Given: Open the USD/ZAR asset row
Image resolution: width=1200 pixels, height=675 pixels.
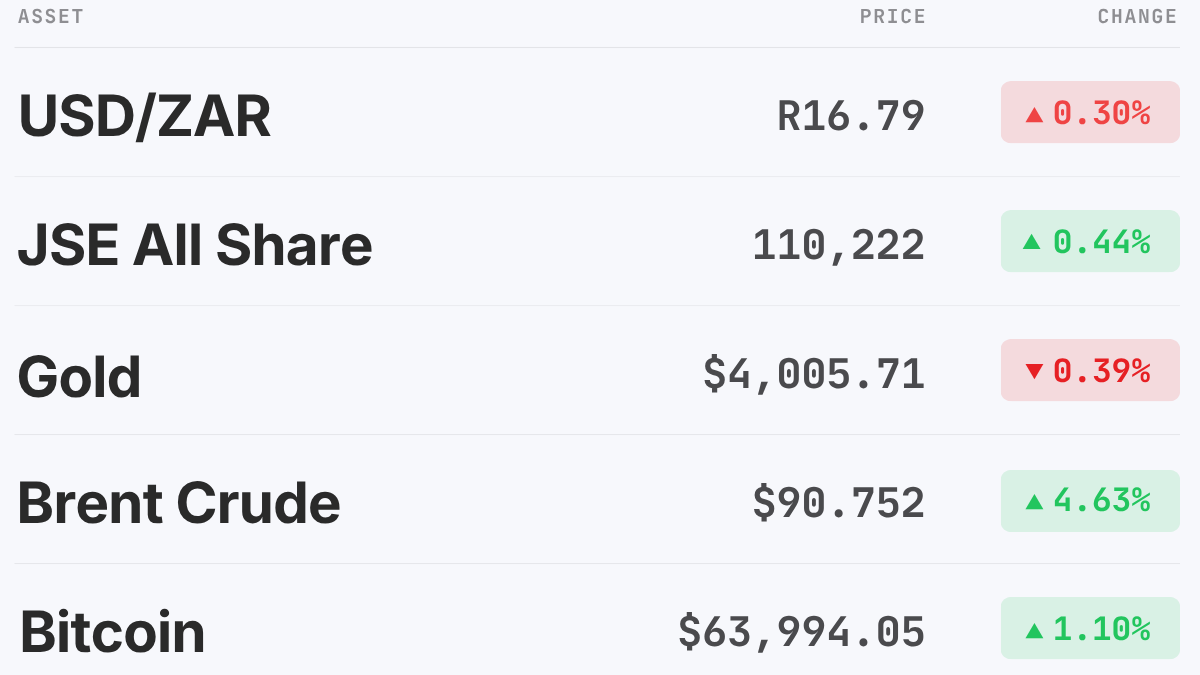Looking at the screenshot, I should click(598, 113).
